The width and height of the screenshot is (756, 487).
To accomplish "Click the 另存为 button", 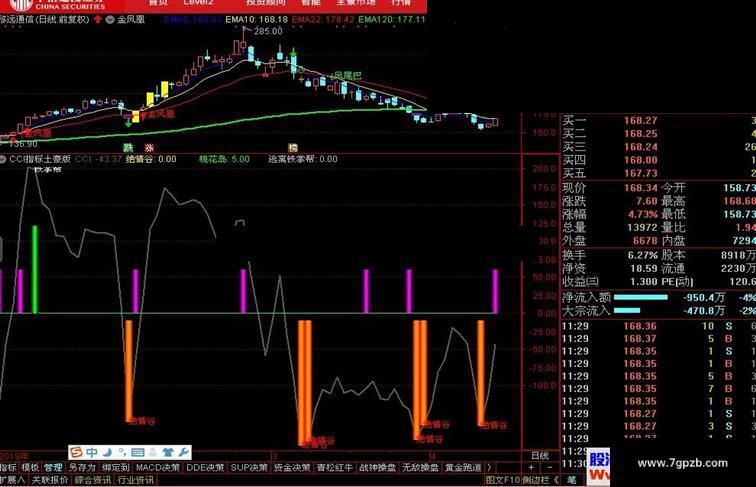I will (82, 467).
